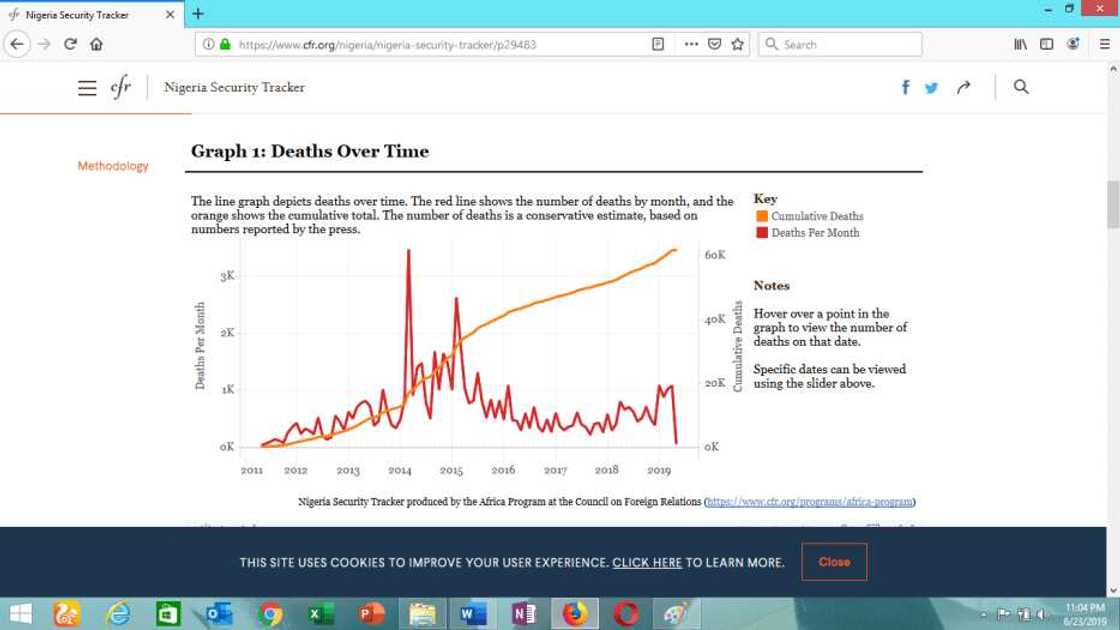
Task: Reload the current page
Action: [70, 44]
